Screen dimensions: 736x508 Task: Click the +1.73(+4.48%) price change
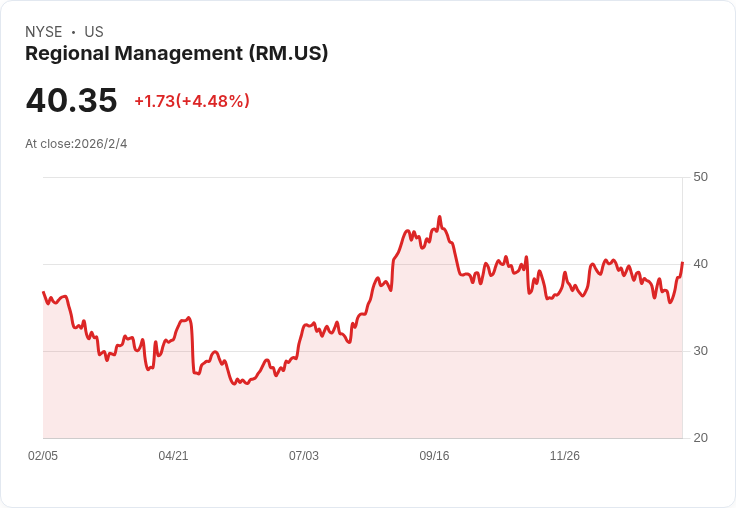[x=192, y=101]
